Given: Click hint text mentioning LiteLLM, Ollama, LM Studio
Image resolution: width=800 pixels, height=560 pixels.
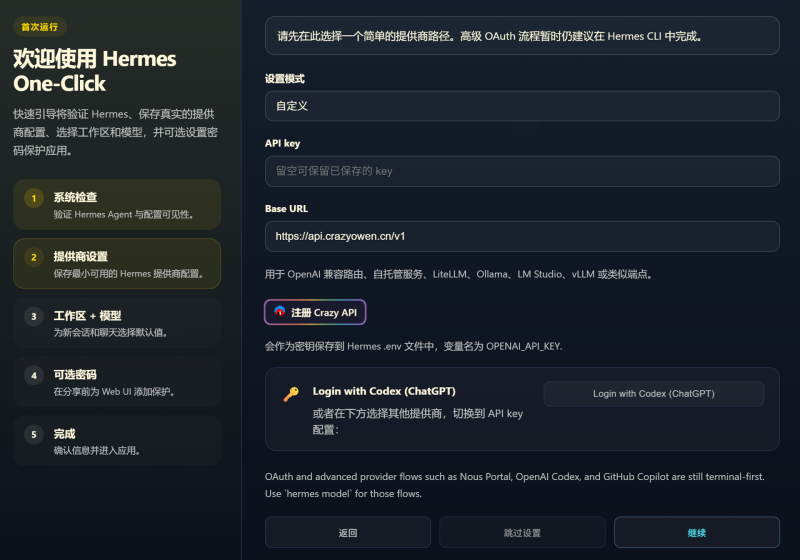Looking at the screenshot, I should [x=458, y=274].
